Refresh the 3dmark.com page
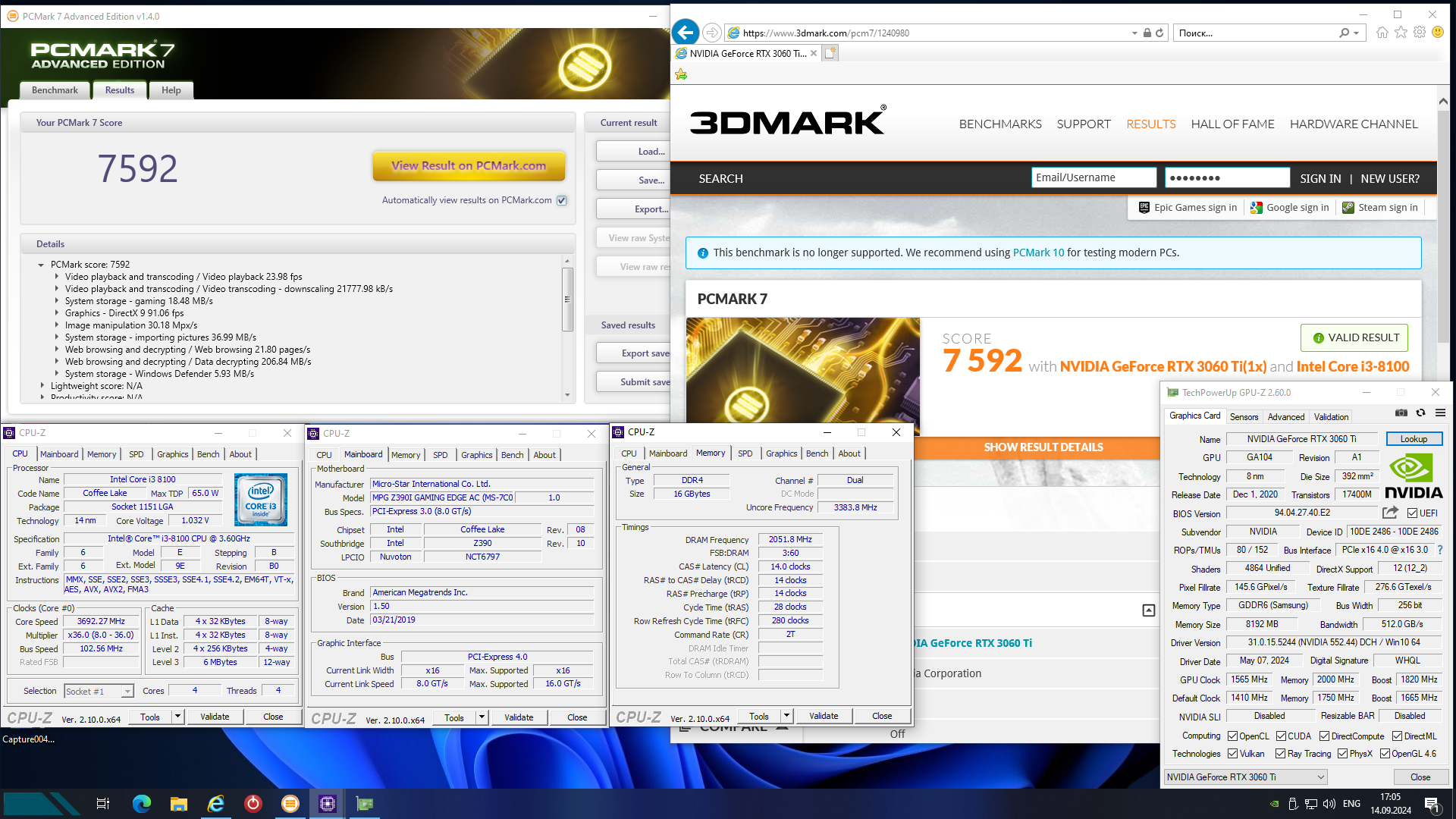 pos(1159,33)
